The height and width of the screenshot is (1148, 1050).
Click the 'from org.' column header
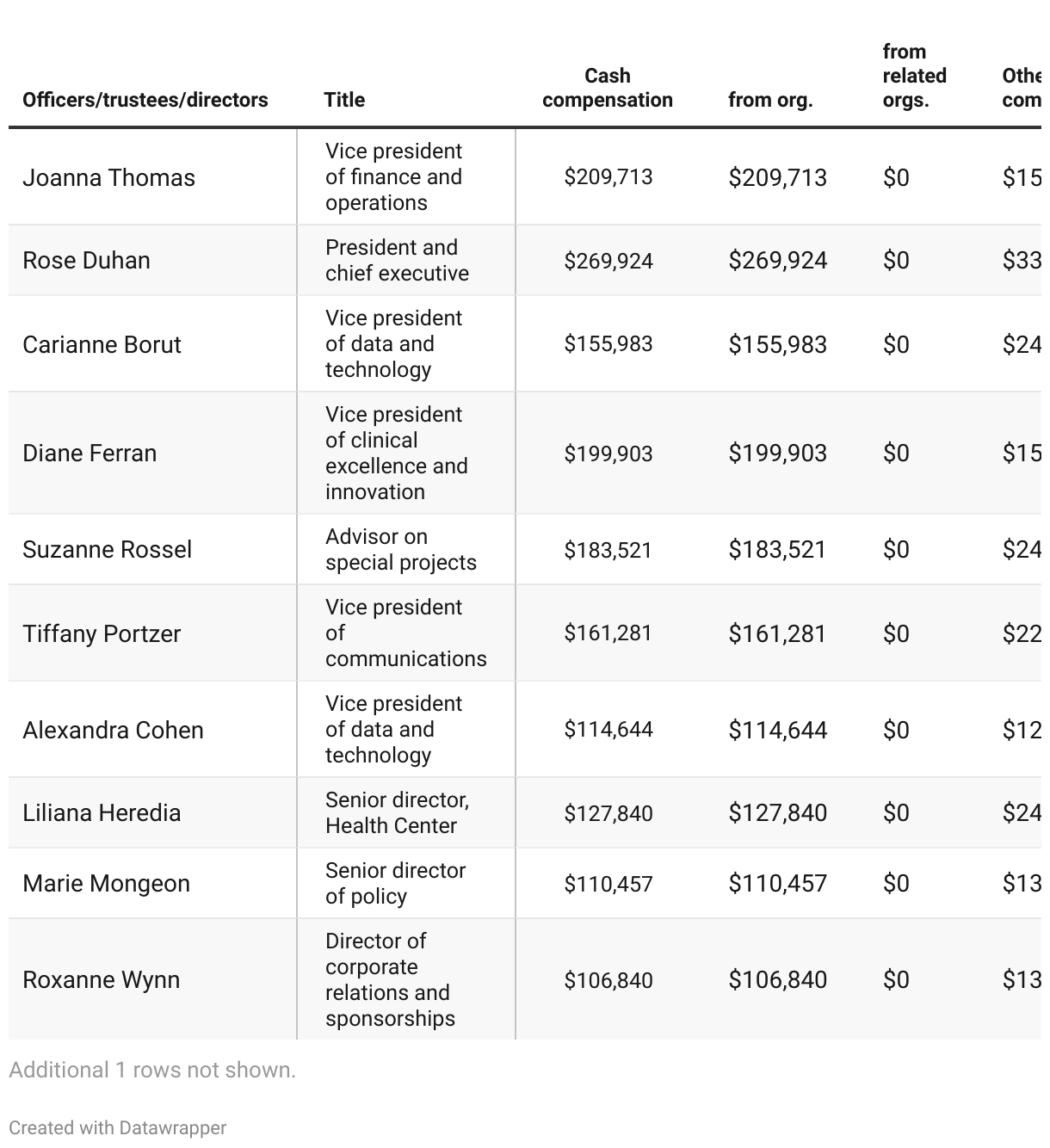pyautogui.click(x=770, y=100)
